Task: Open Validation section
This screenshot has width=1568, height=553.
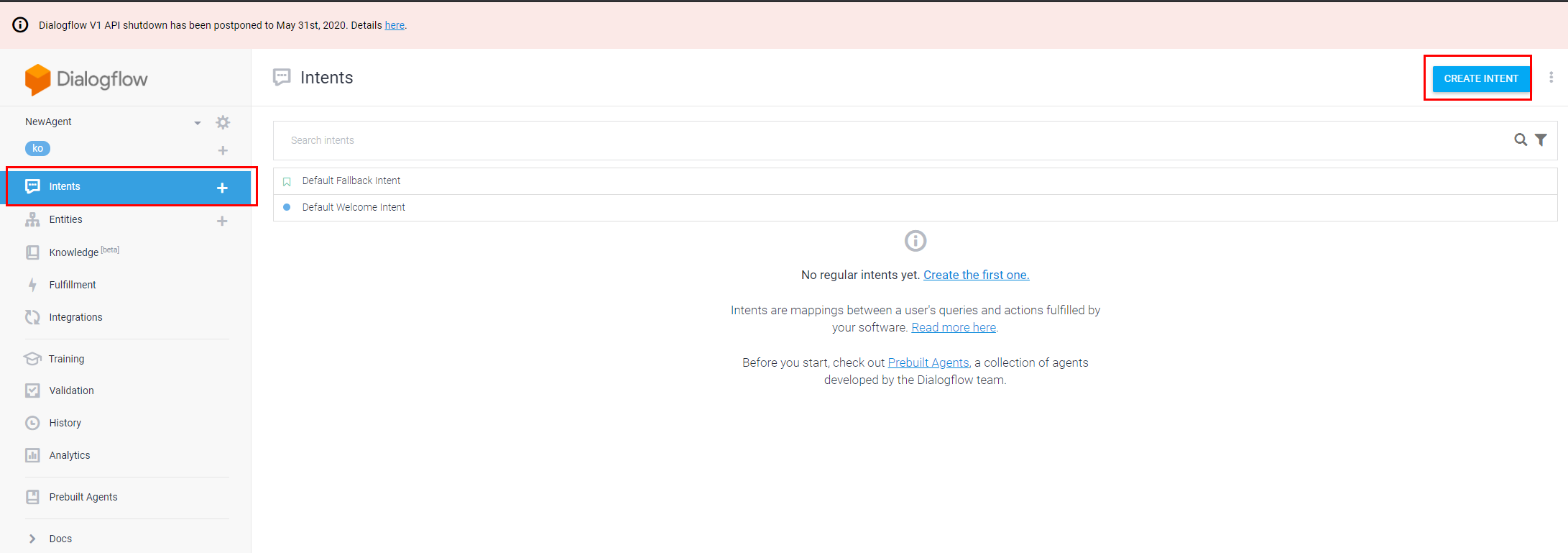Action: click(x=71, y=390)
